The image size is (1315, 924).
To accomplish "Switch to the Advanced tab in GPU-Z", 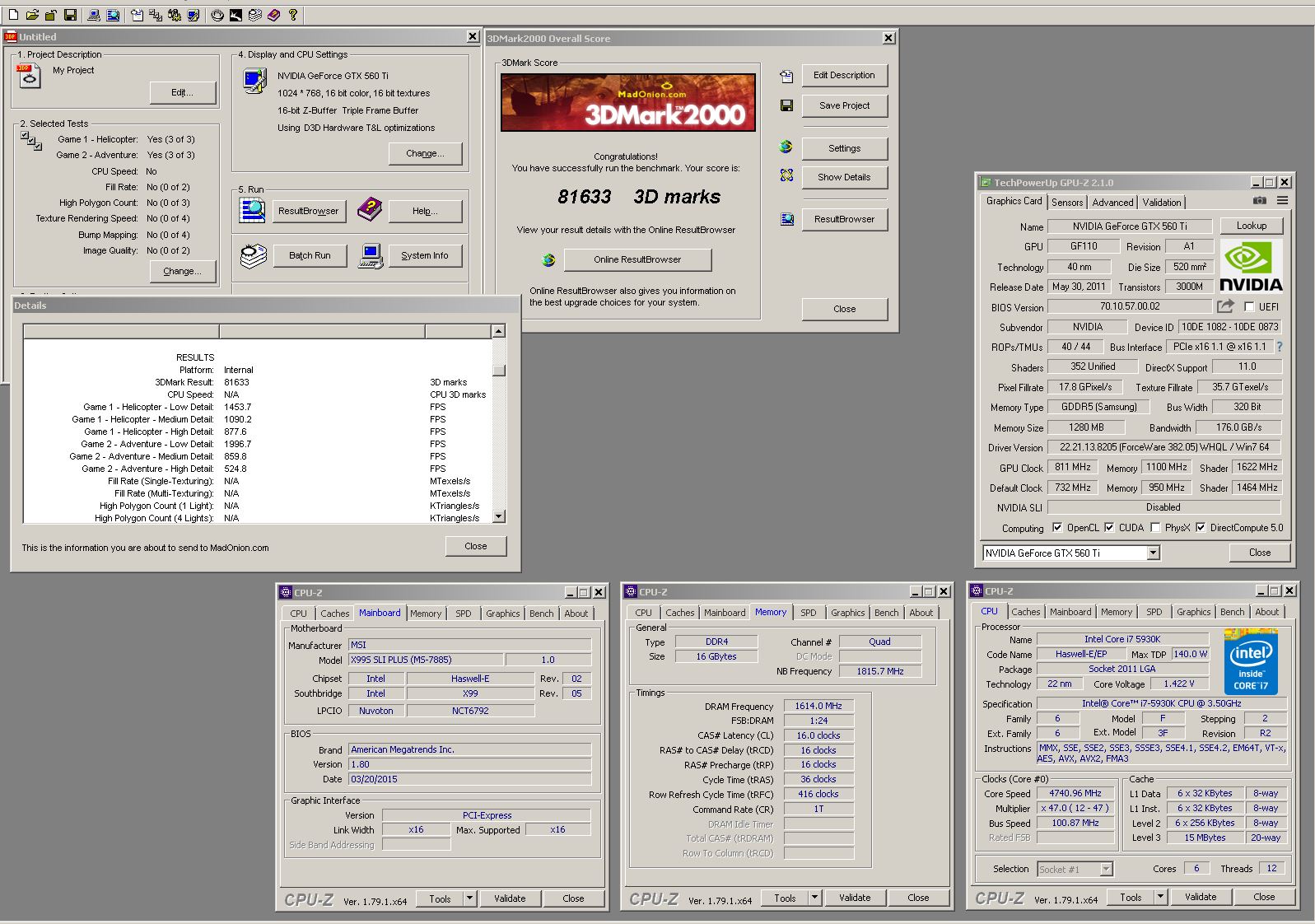I will point(1113,202).
